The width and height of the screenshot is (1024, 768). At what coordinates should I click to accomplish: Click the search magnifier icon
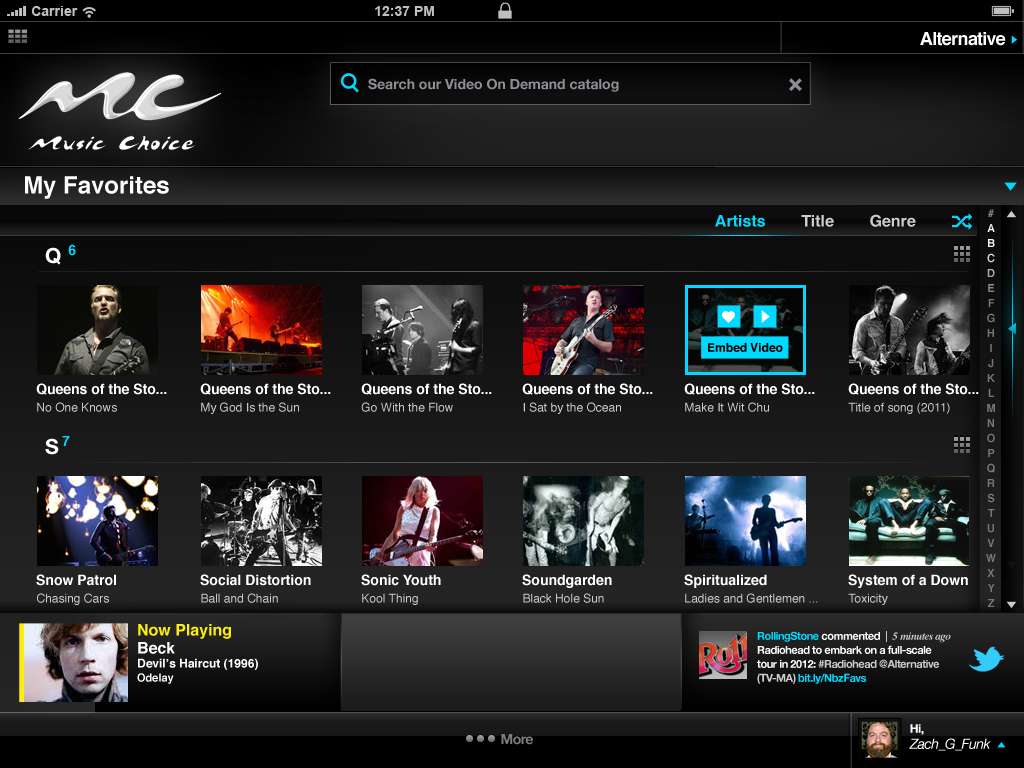[349, 83]
